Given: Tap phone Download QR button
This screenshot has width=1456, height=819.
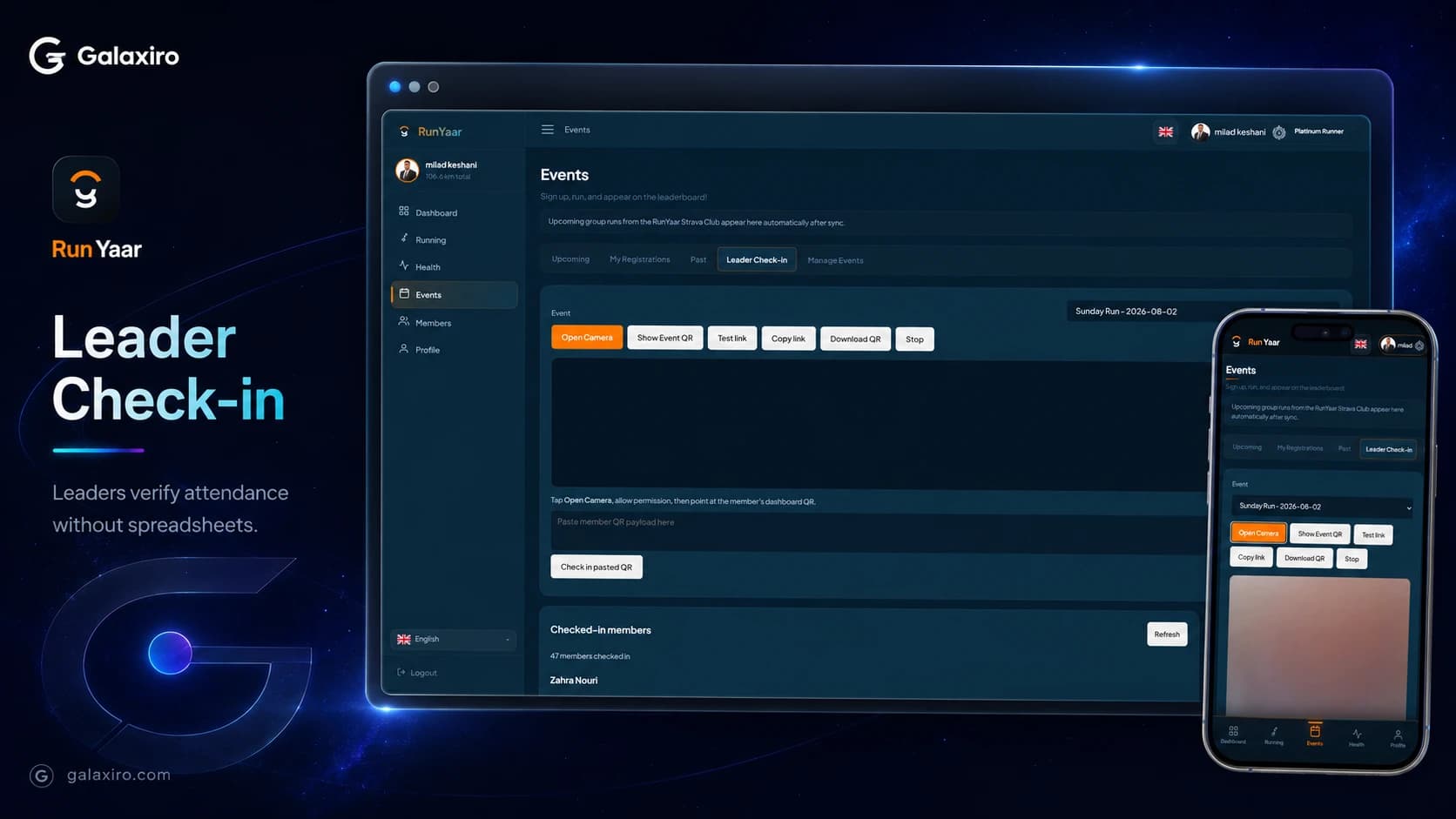Looking at the screenshot, I should pos(1304,558).
